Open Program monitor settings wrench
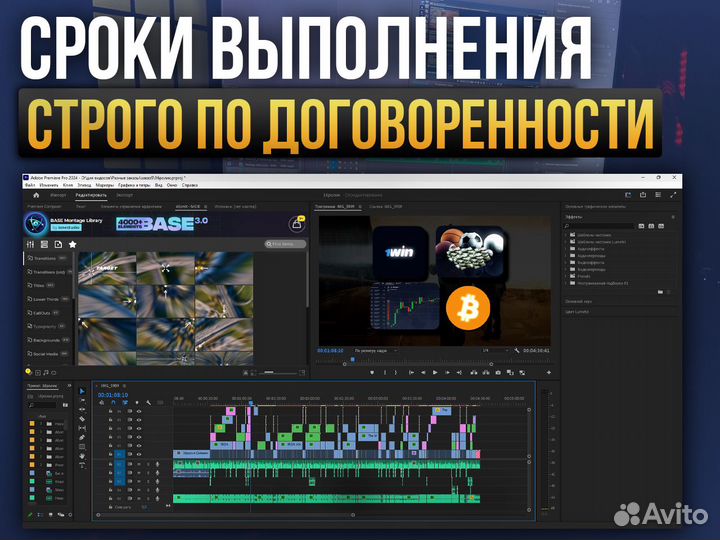The image size is (720, 540). tap(517, 350)
